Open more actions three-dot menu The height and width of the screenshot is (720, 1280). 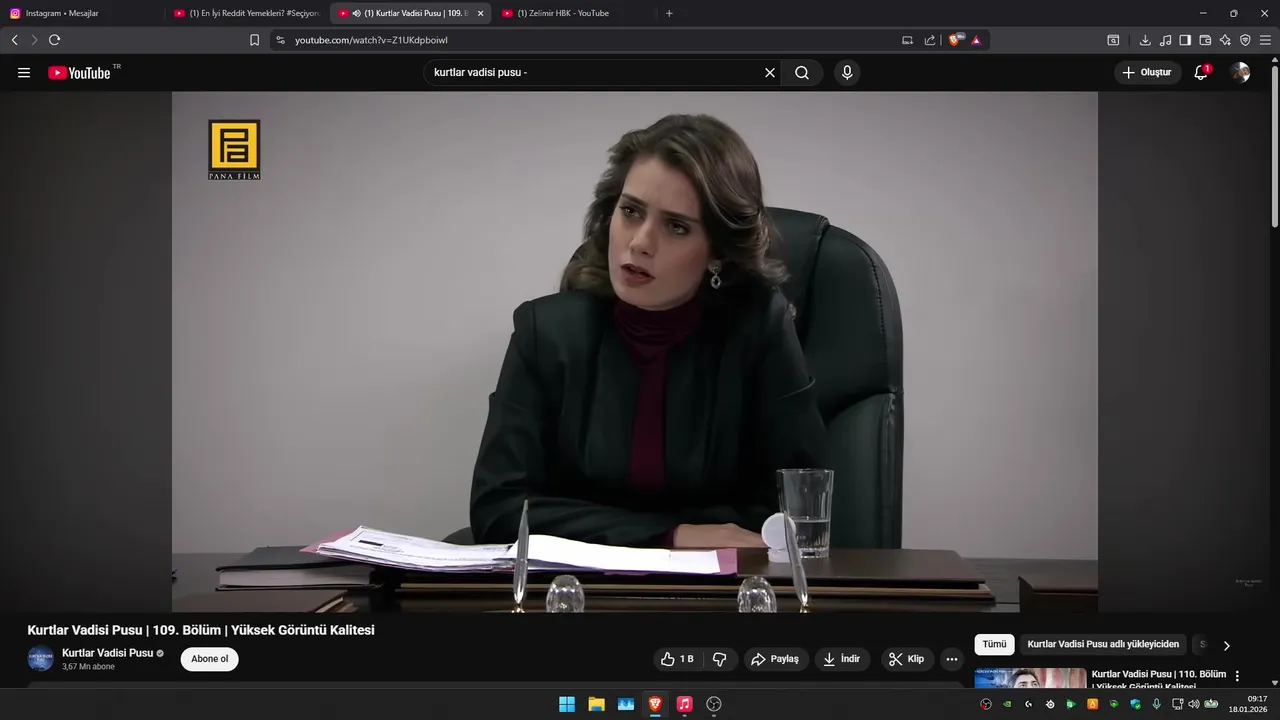pyautogui.click(x=952, y=659)
